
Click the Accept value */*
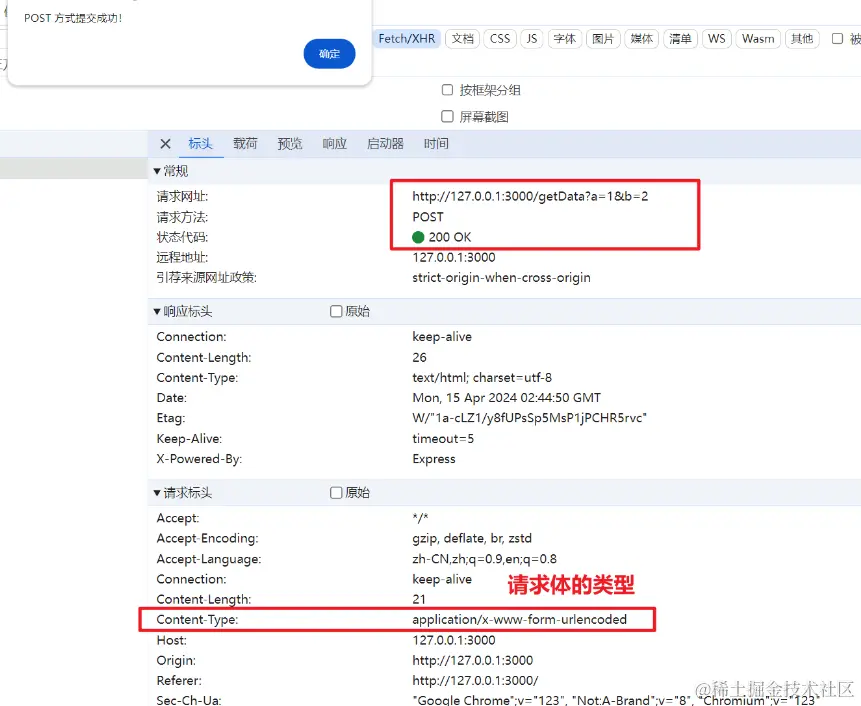[x=420, y=518]
